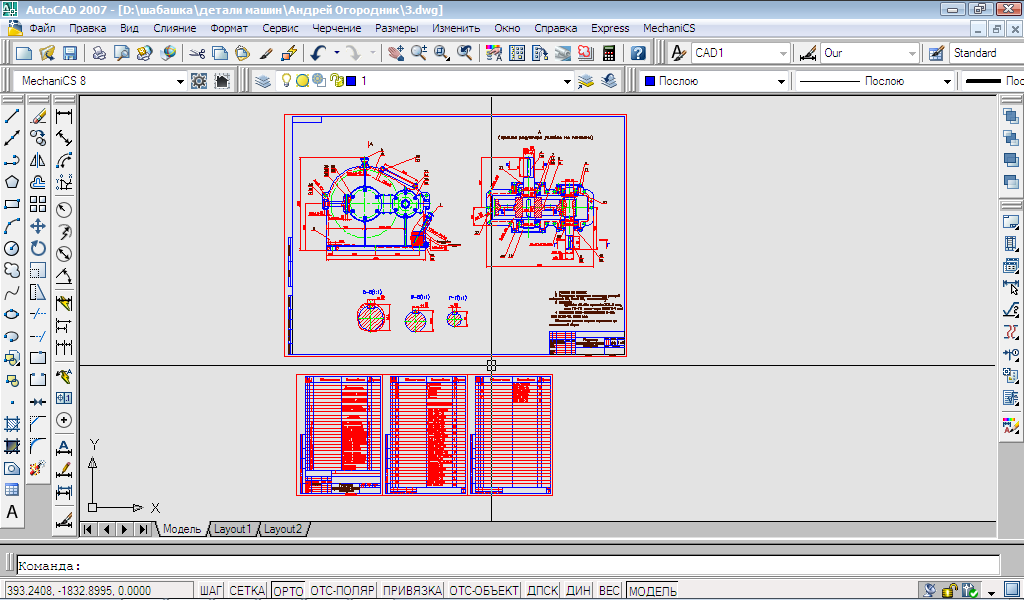1024x600 pixels.
Task: Toggle the layer lock padlock icon
Action: [x=336, y=80]
